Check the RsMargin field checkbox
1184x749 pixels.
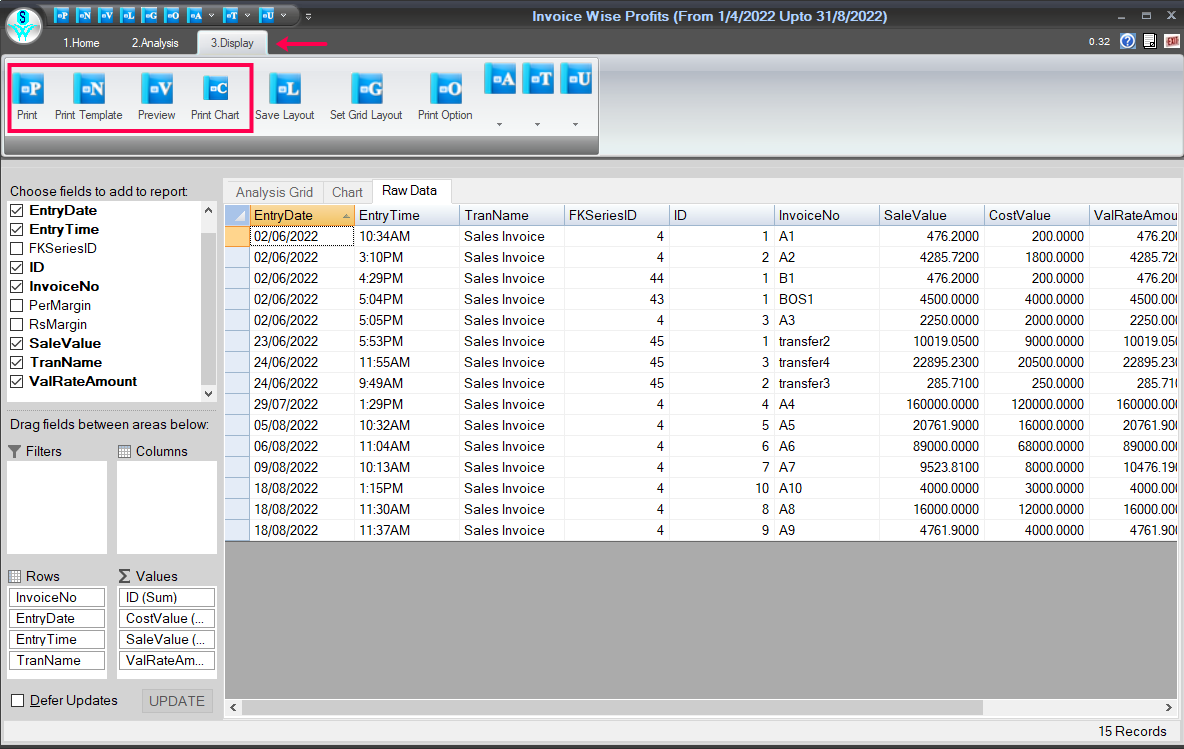(17, 324)
